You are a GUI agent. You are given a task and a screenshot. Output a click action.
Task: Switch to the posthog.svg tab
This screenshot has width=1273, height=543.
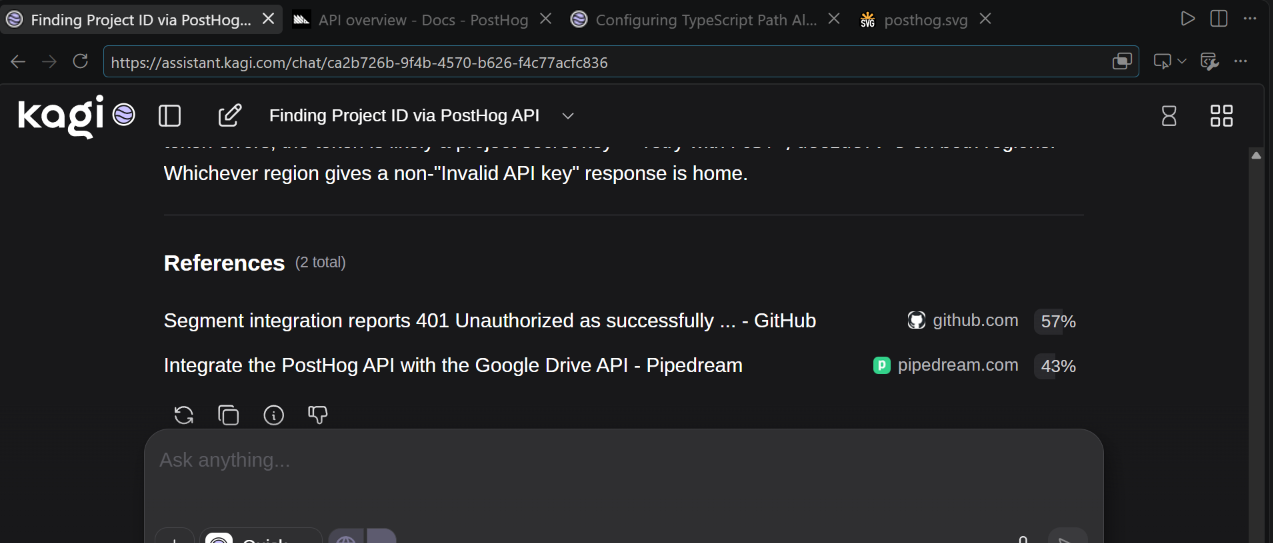[913, 19]
